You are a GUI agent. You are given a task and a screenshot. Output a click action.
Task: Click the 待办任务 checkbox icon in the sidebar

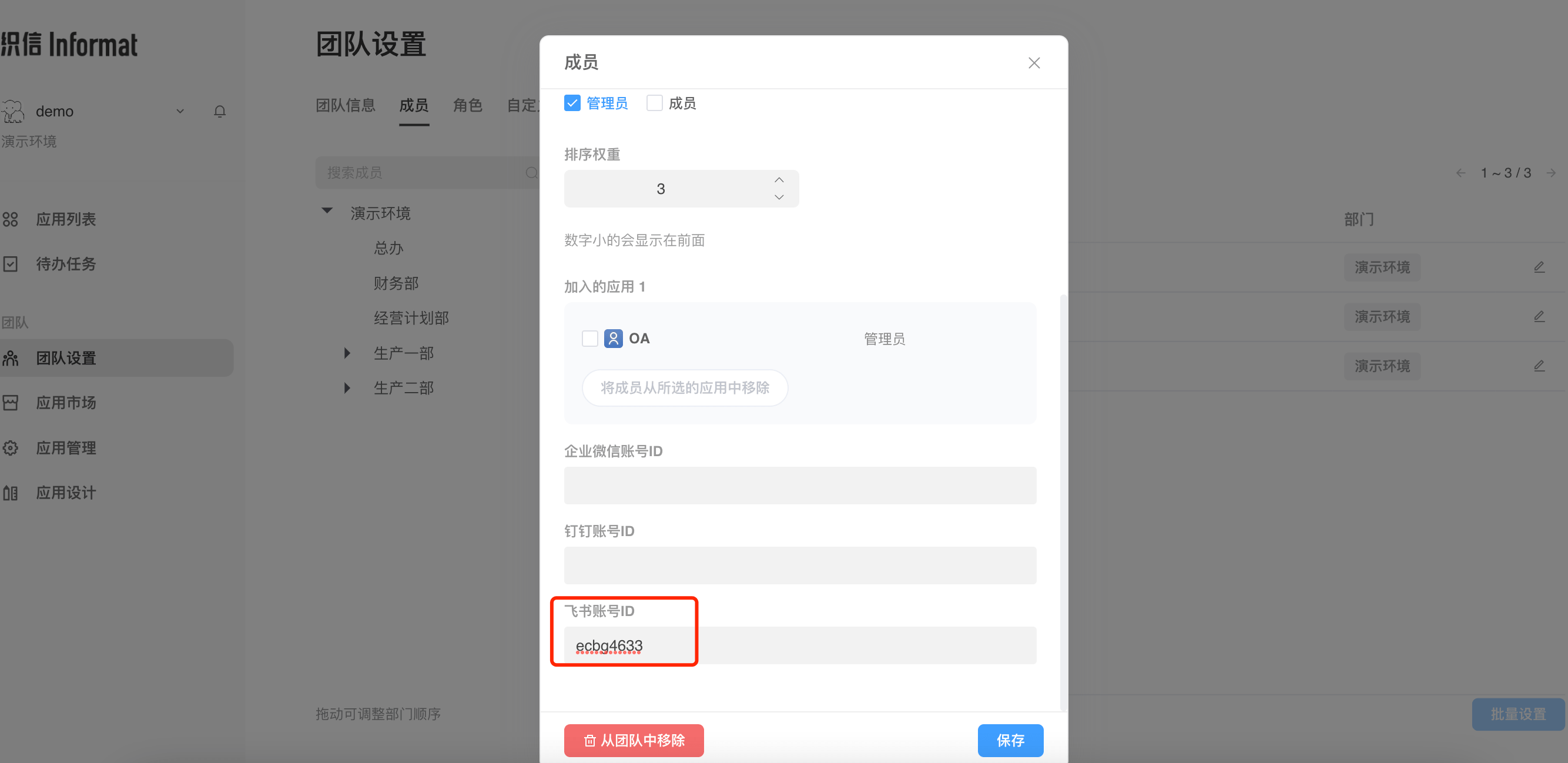pos(11,265)
